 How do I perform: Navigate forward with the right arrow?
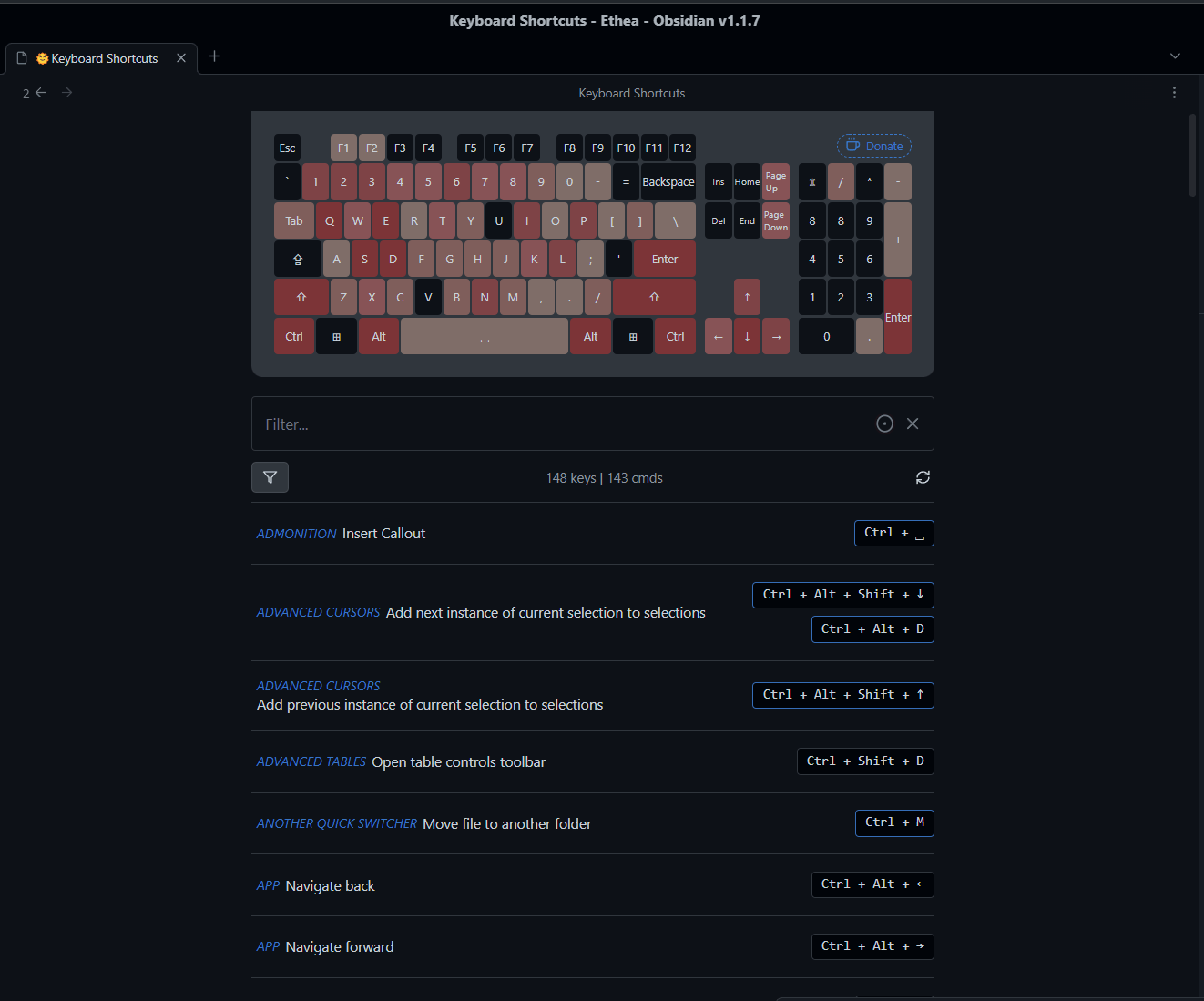pos(66,93)
